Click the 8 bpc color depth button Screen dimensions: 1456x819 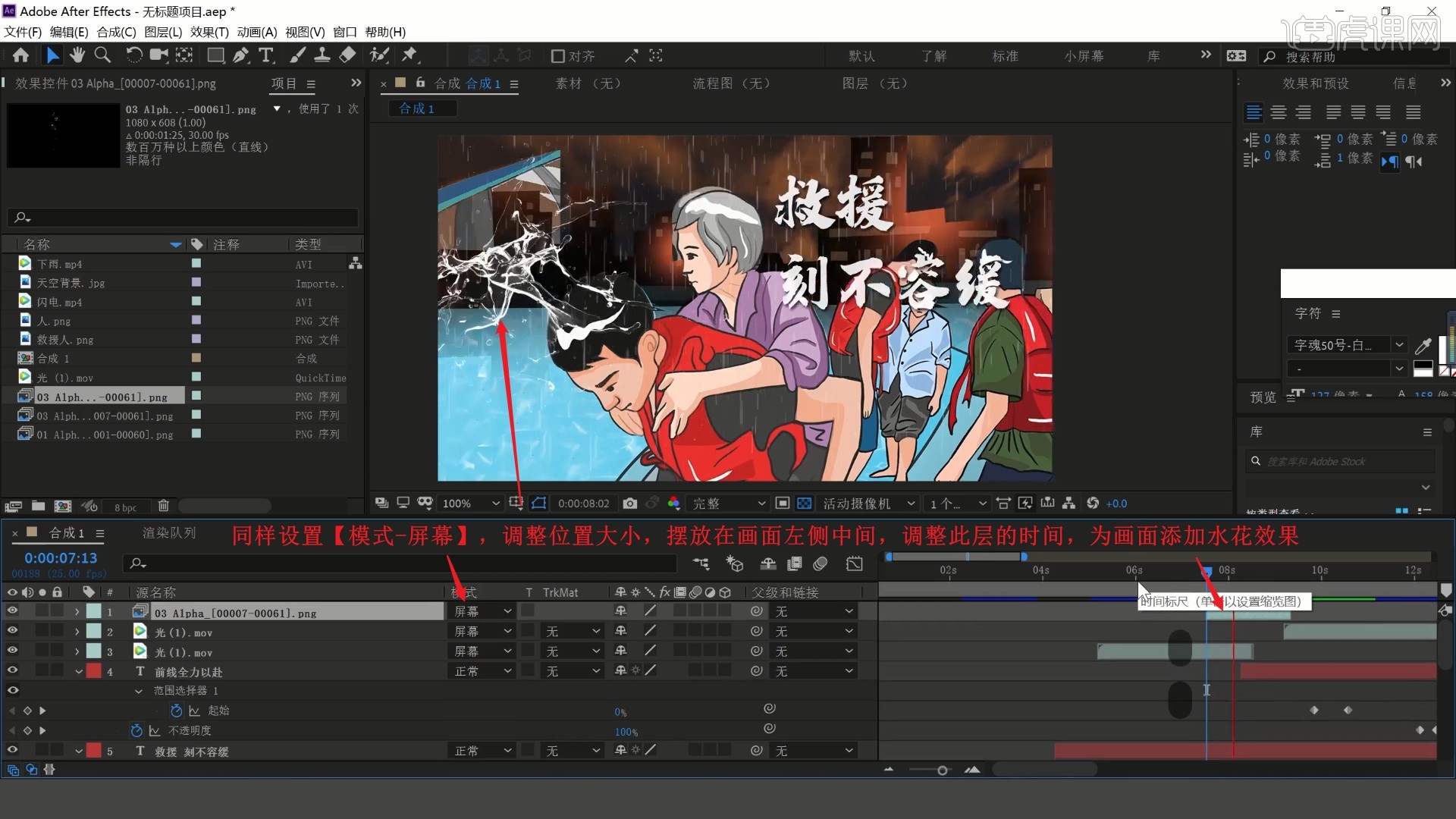(x=125, y=507)
